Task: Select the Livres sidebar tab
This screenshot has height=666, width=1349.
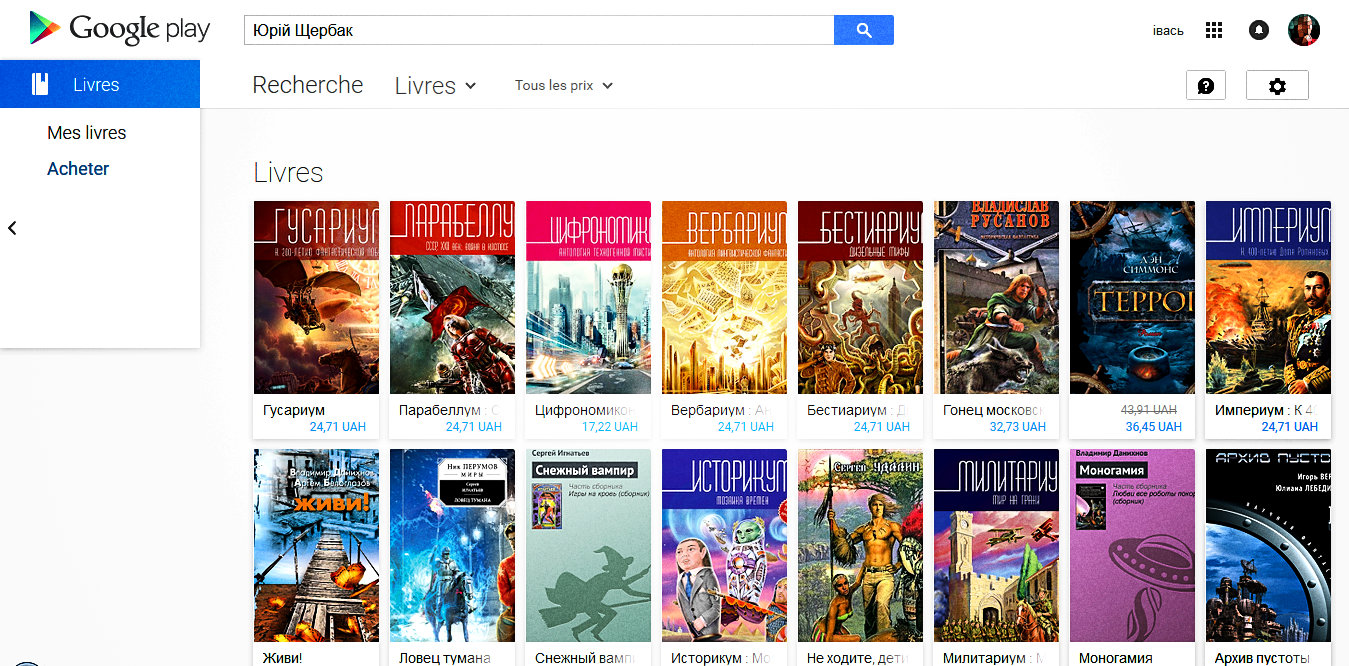Action: (x=100, y=84)
